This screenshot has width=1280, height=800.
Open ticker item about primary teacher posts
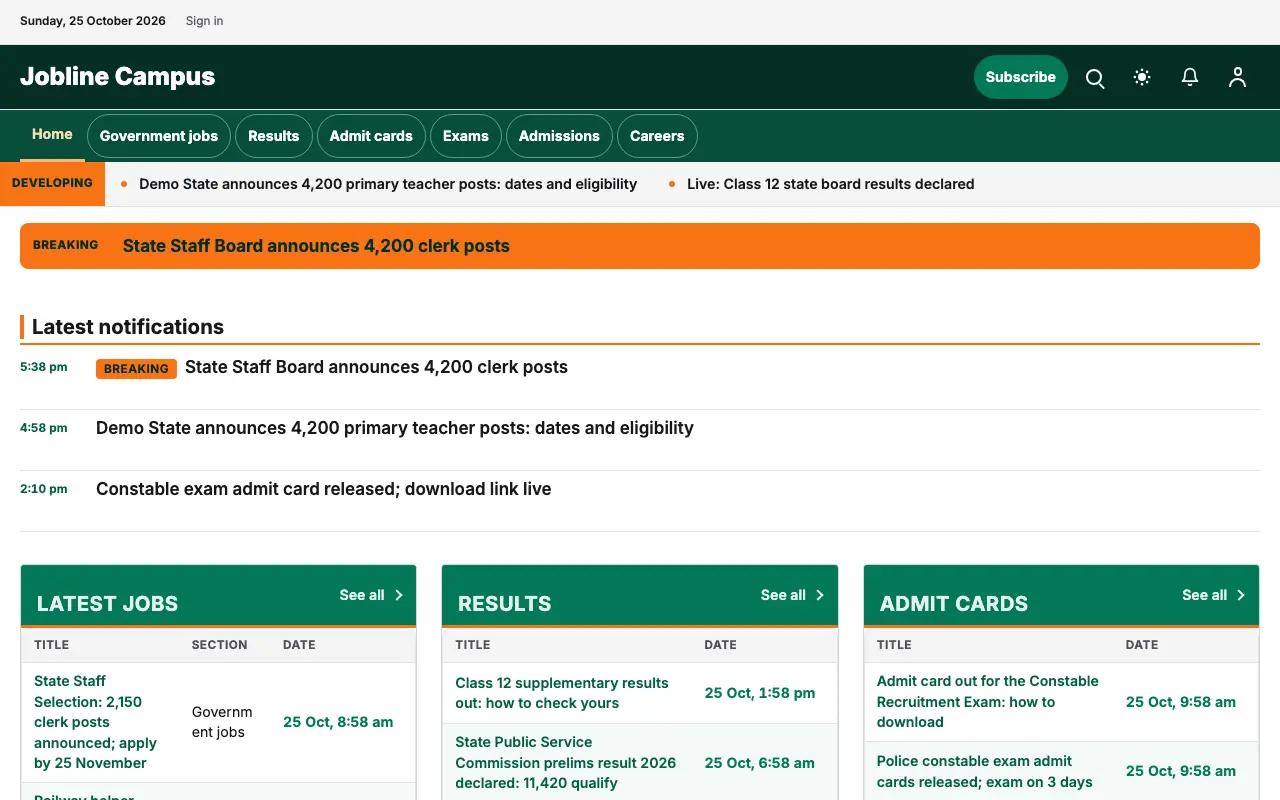388,184
